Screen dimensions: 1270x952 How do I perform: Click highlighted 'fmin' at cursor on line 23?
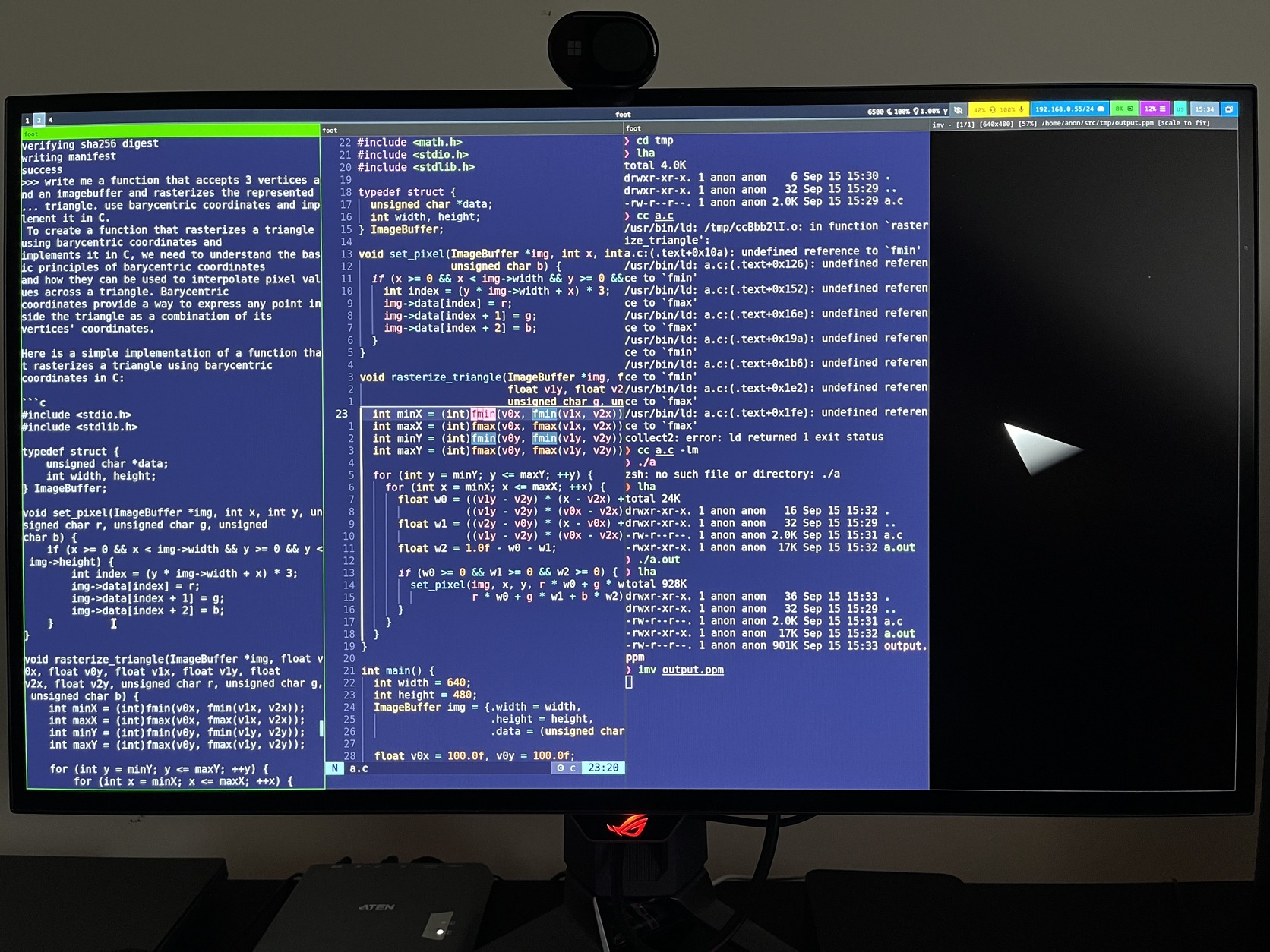[x=483, y=414]
